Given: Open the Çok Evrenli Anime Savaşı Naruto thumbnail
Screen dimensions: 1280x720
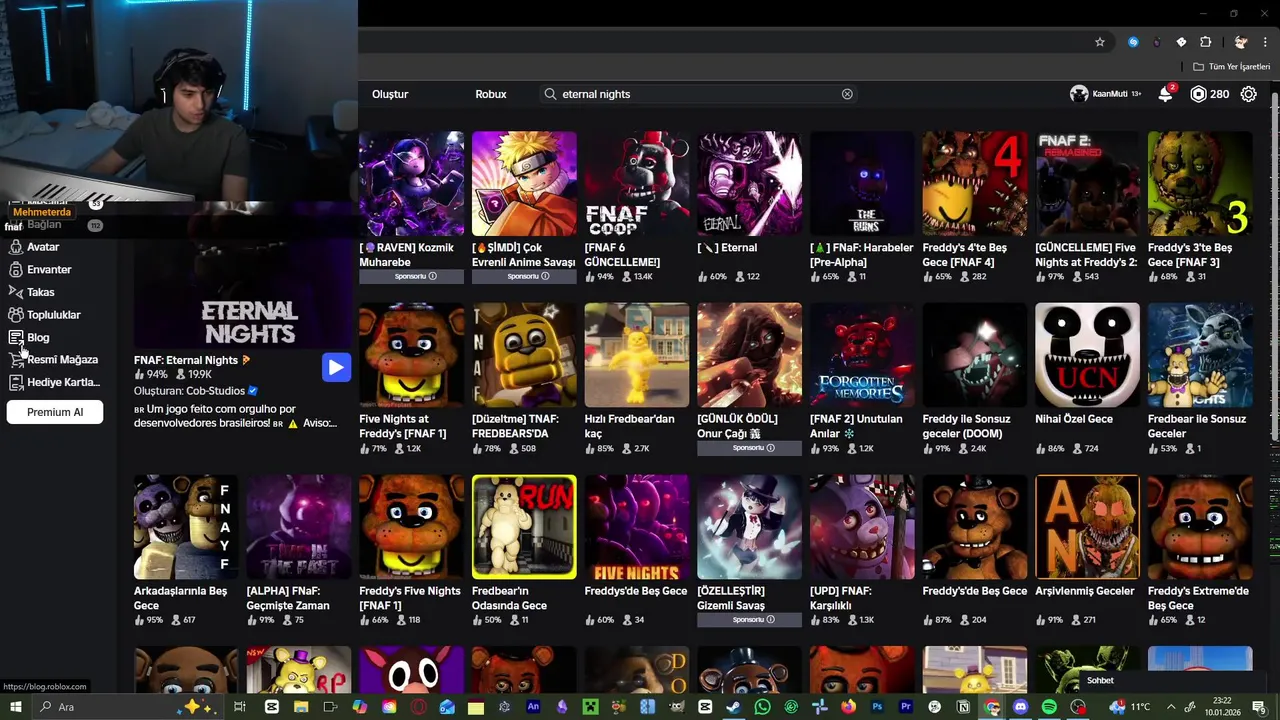Looking at the screenshot, I should pos(524,184).
